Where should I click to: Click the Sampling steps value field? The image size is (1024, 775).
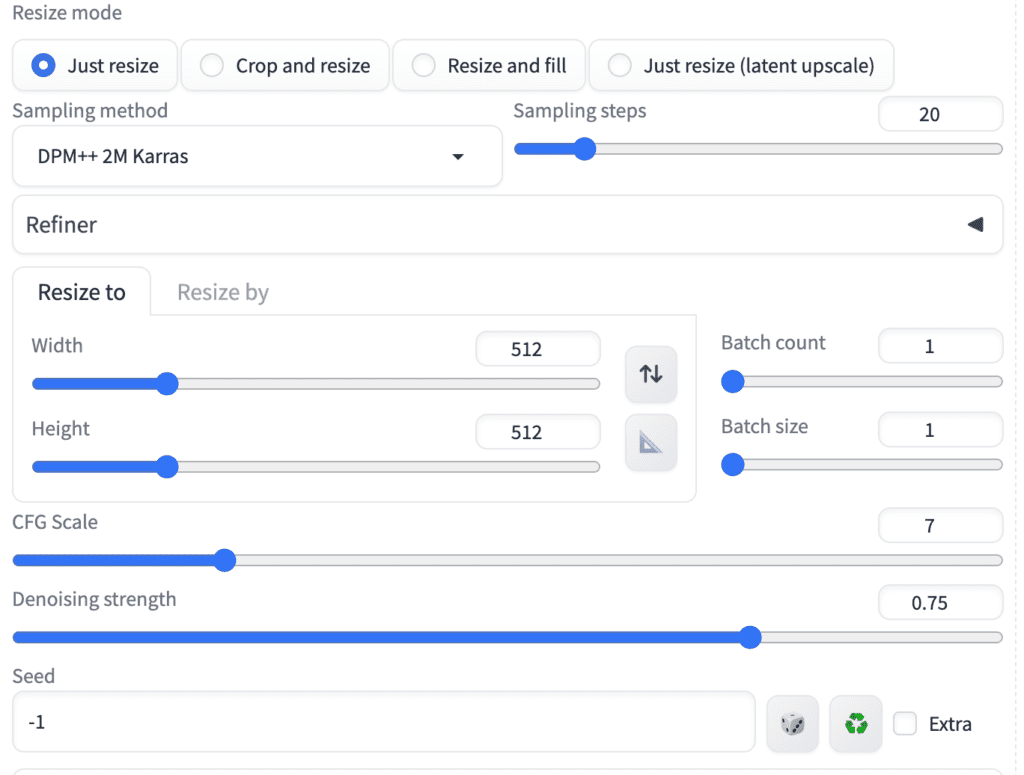click(x=940, y=114)
